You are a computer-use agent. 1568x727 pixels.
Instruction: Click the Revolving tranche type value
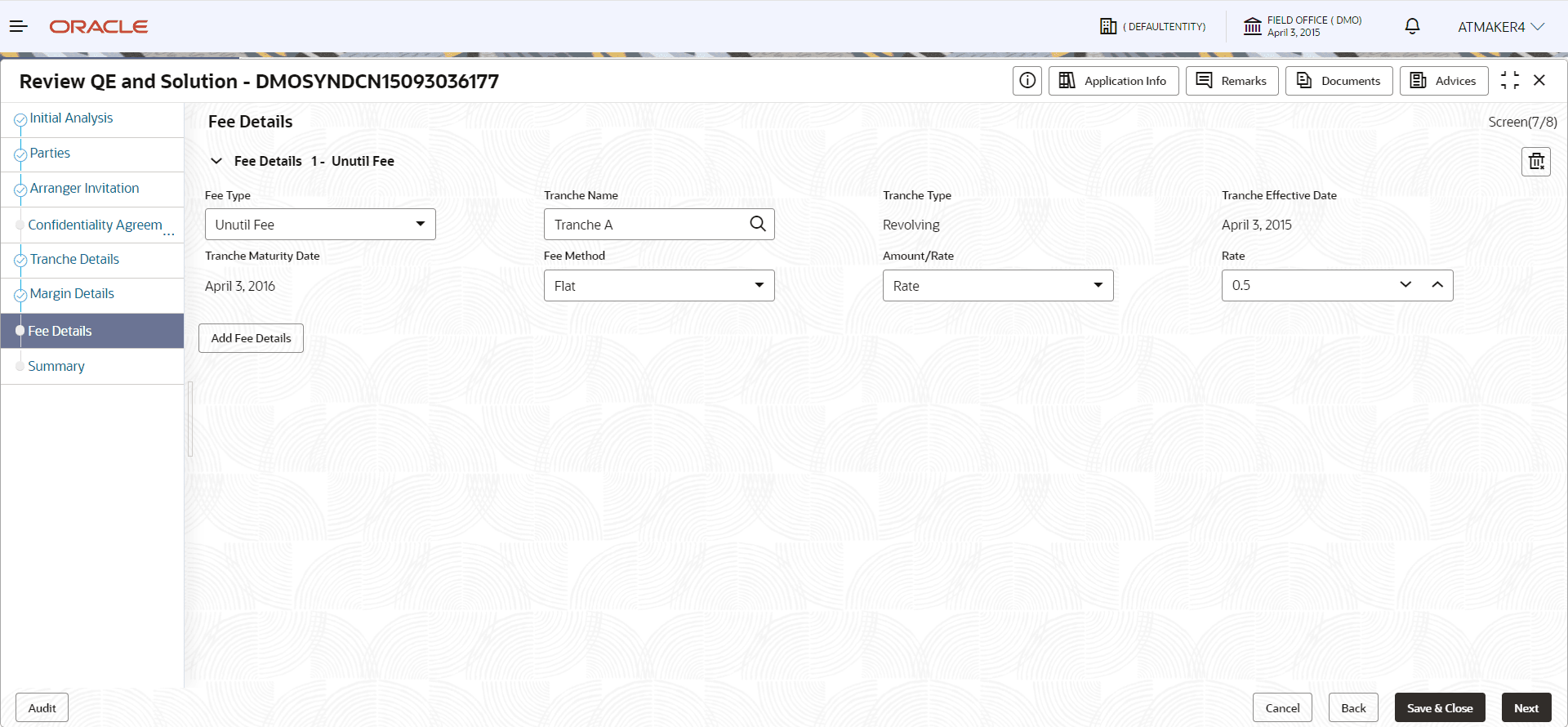911,225
